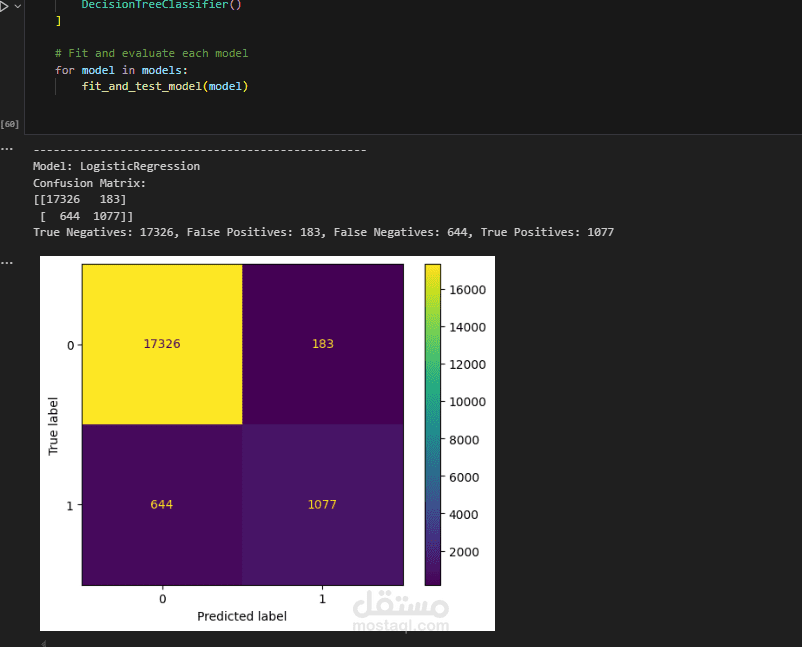Click the True Negatives summary line

[x=323, y=232]
